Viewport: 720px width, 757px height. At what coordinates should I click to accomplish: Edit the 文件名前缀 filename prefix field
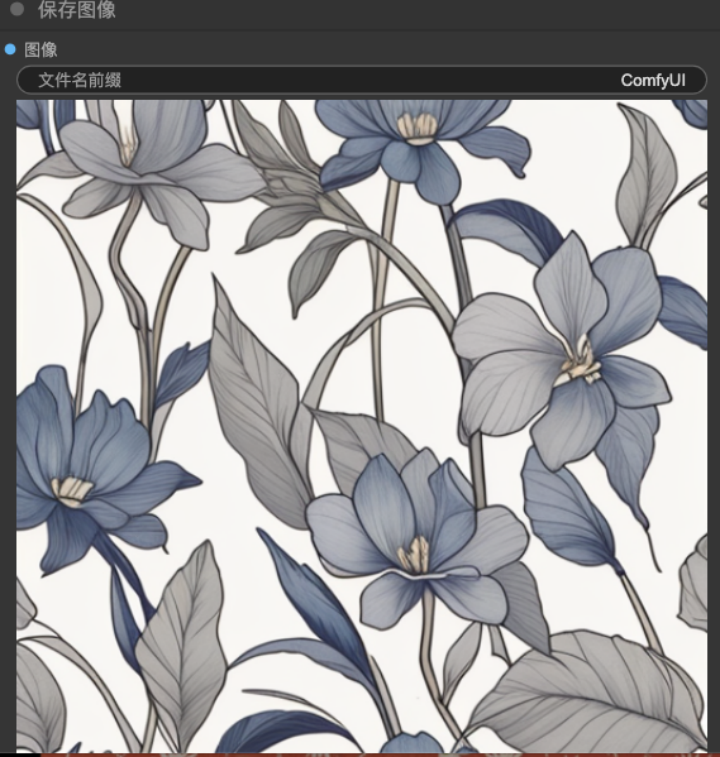pos(362,80)
